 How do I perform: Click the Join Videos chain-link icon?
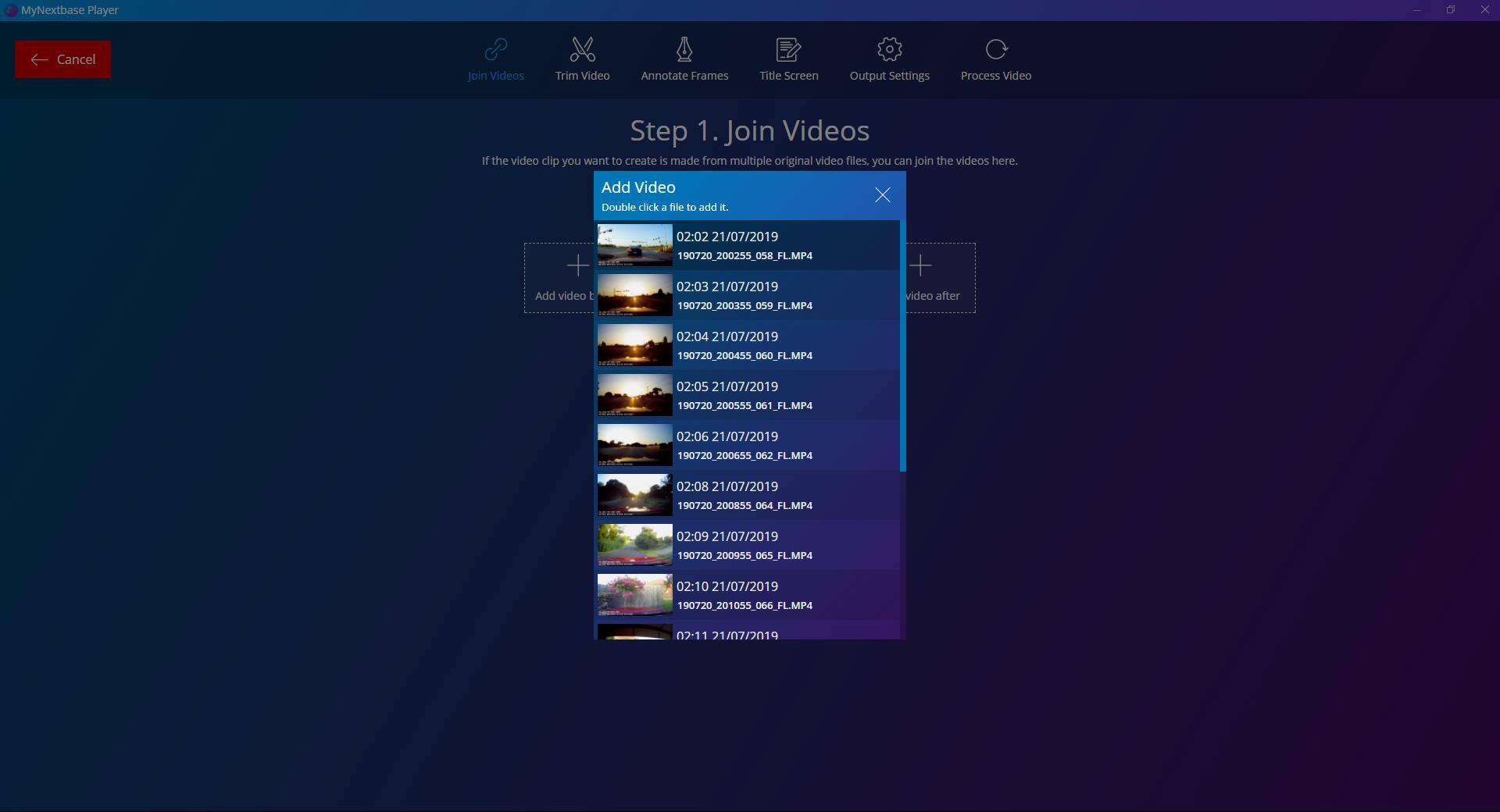tap(495, 50)
